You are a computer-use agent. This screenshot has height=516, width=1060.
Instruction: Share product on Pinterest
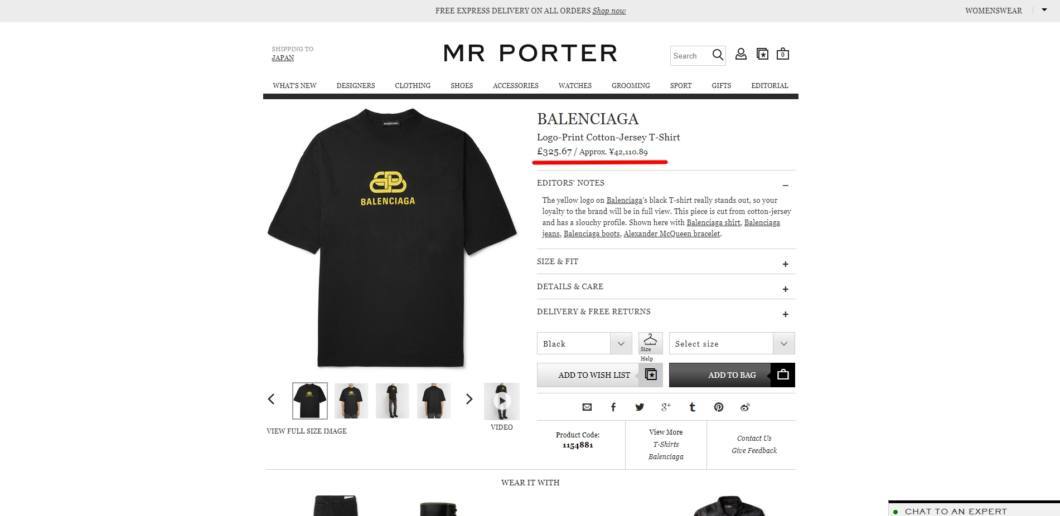coord(719,407)
